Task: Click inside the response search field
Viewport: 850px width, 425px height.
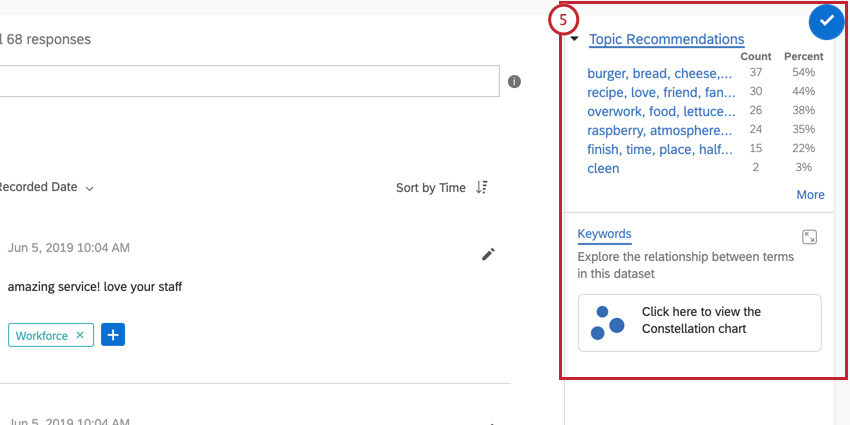Action: pos(249,81)
